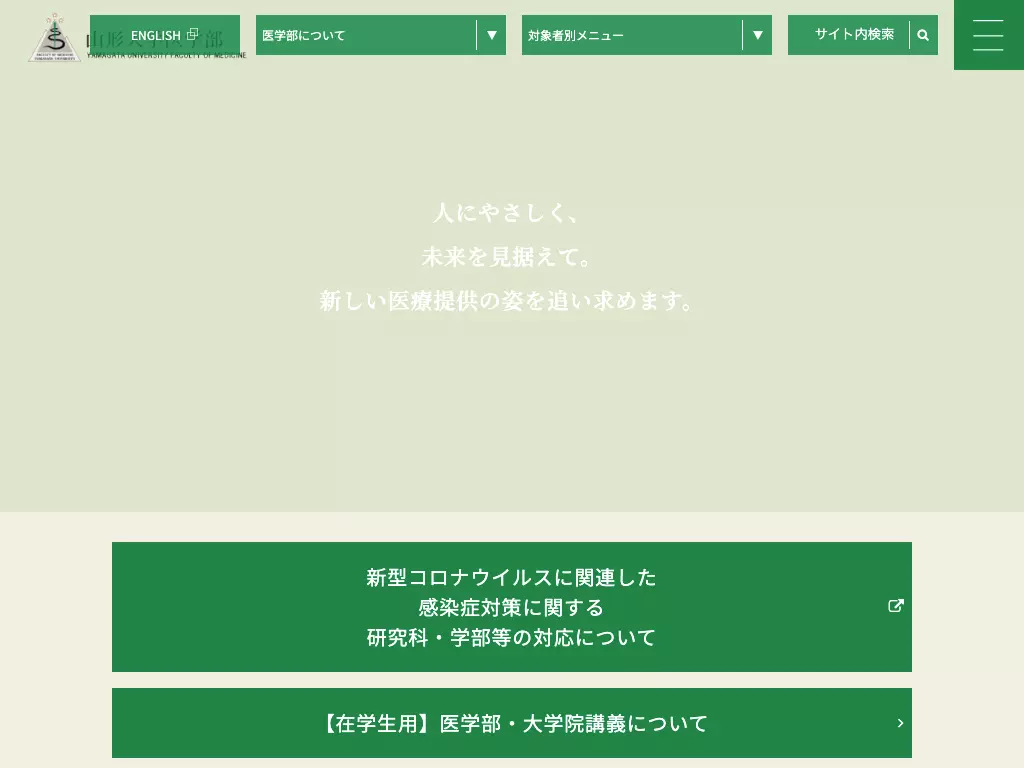Open 【在学生用】医学部・大学院講義について link

click(x=512, y=723)
